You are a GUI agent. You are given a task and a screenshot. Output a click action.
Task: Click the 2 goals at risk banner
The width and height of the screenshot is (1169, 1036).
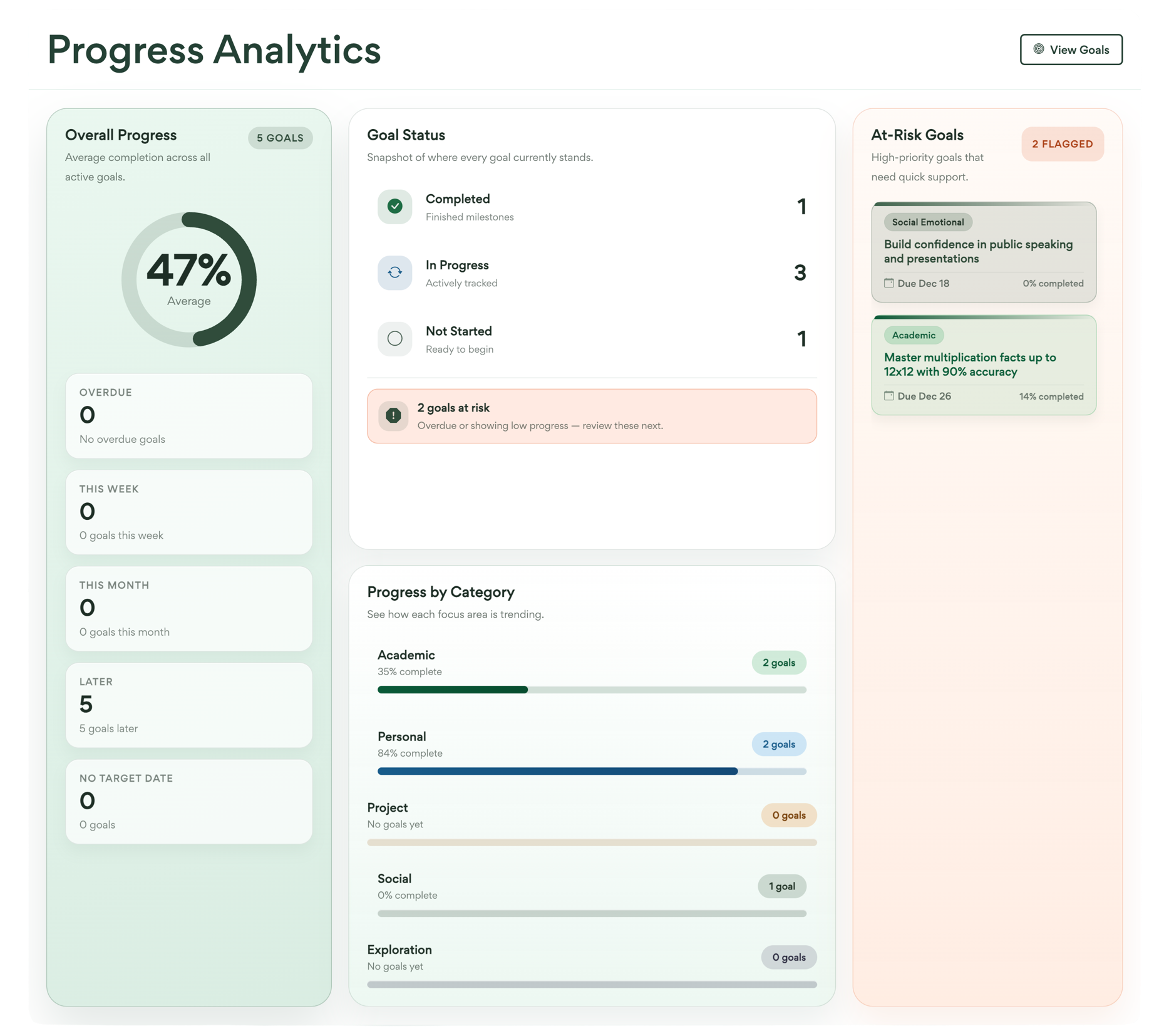(x=592, y=416)
